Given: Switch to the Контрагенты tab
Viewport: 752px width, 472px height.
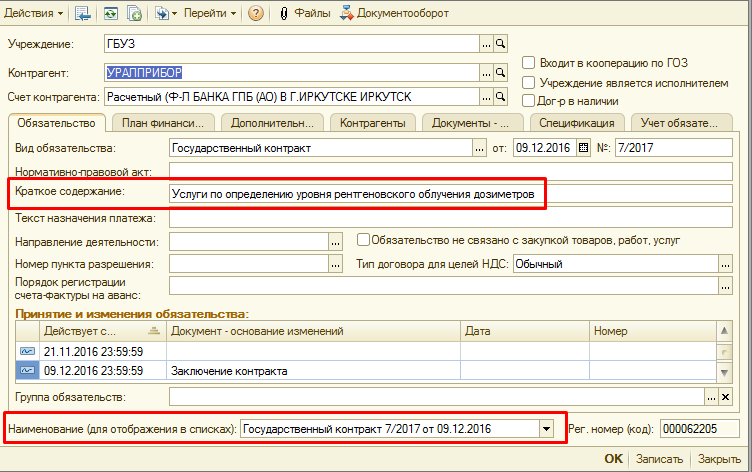Looking at the screenshot, I should coord(372,123).
